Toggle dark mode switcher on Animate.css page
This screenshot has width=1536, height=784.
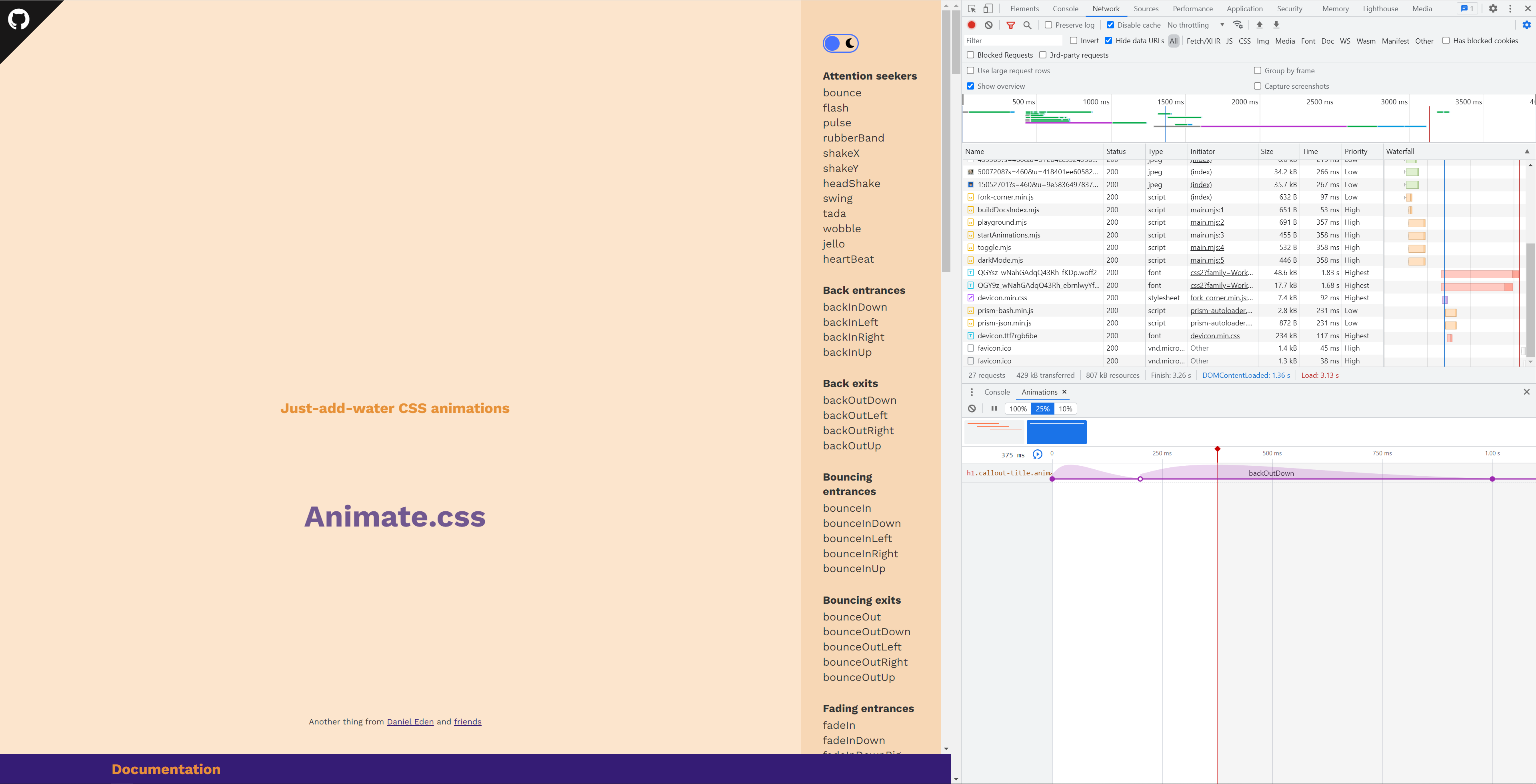(x=840, y=43)
